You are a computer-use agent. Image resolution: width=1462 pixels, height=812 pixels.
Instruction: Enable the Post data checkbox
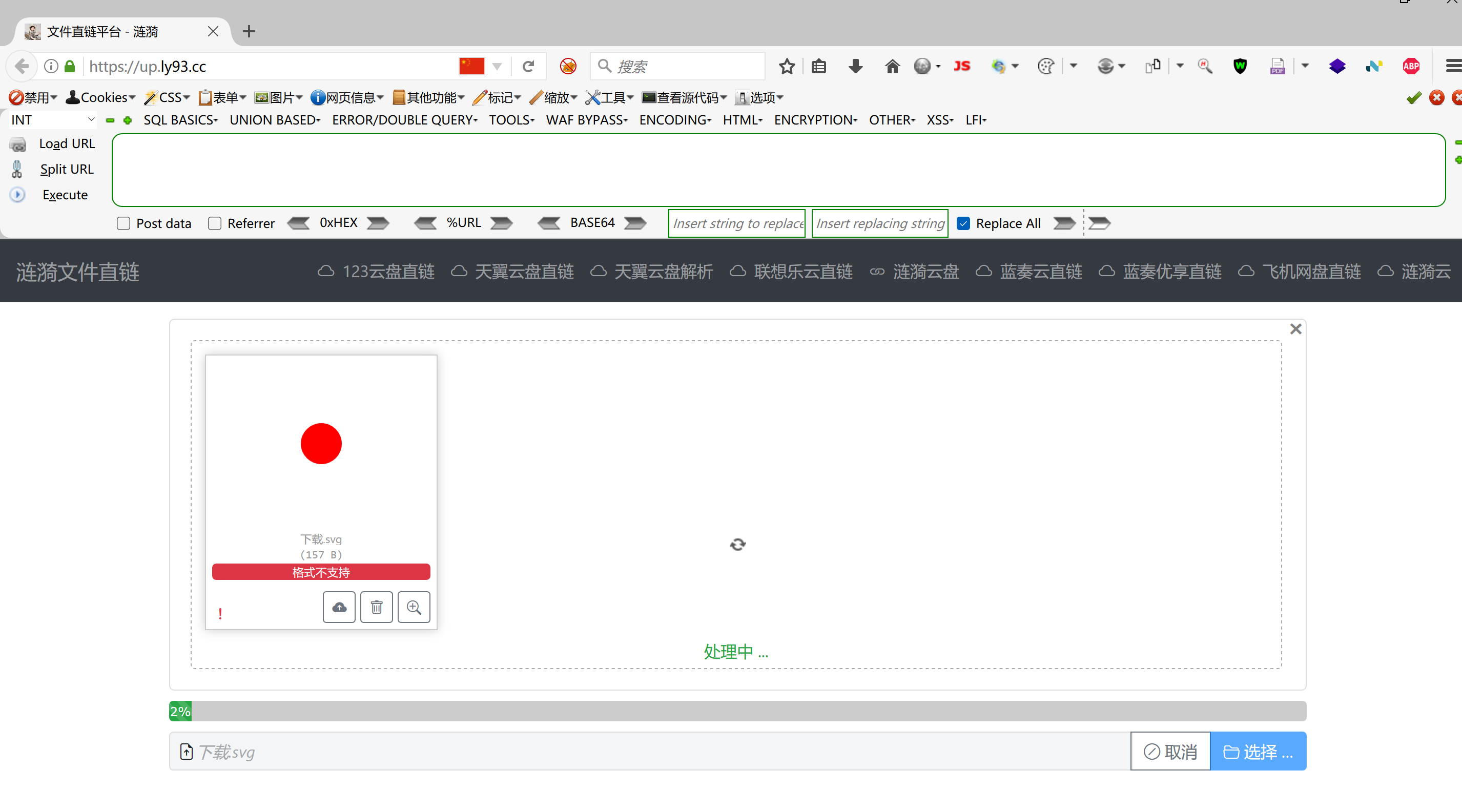pyautogui.click(x=123, y=223)
